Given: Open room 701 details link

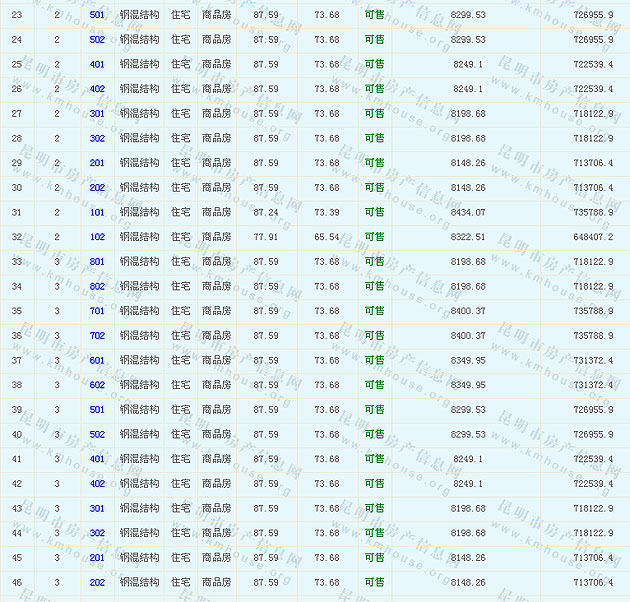Looking at the screenshot, I should 97,311.
